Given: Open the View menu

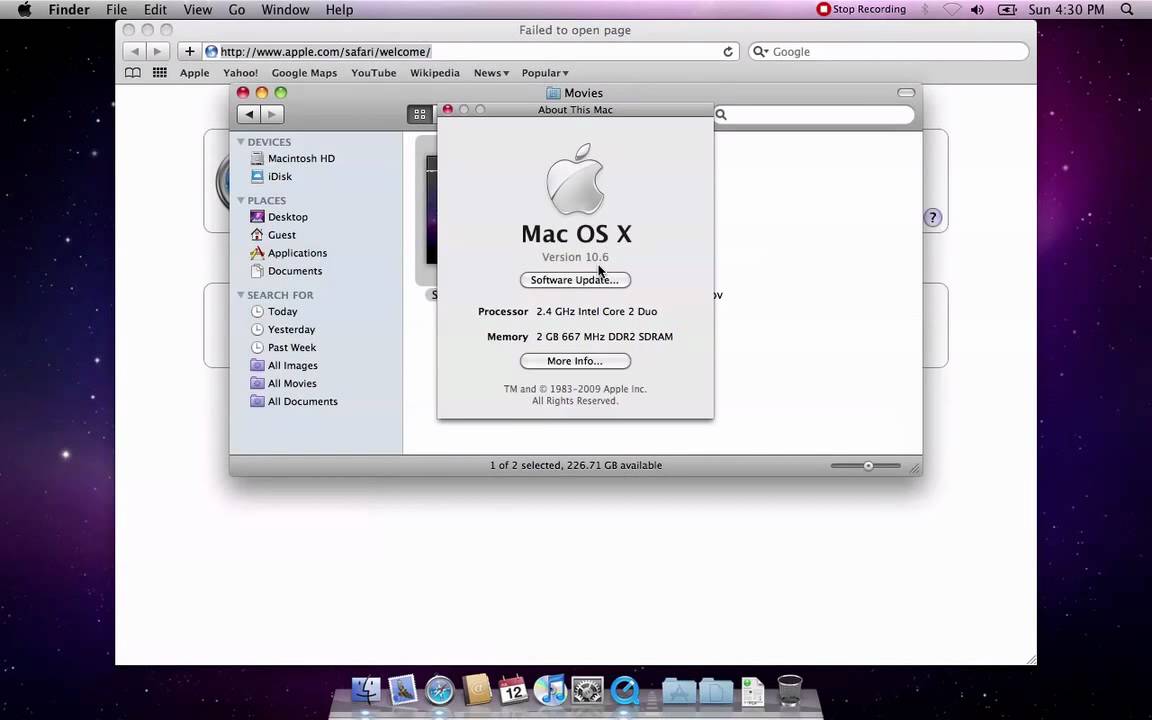Looking at the screenshot, I should tap(198, 10).
